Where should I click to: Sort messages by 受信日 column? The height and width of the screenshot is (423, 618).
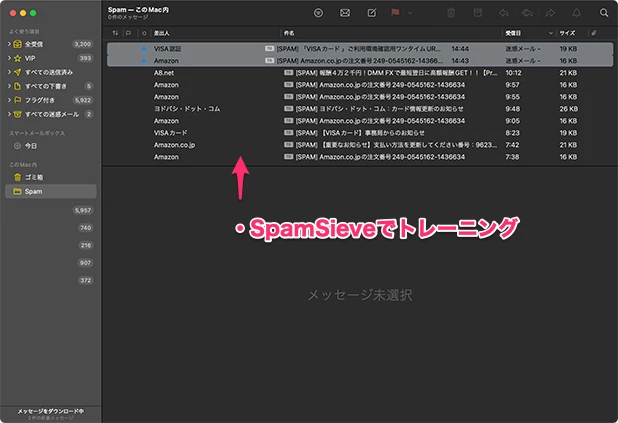(520, 33)
